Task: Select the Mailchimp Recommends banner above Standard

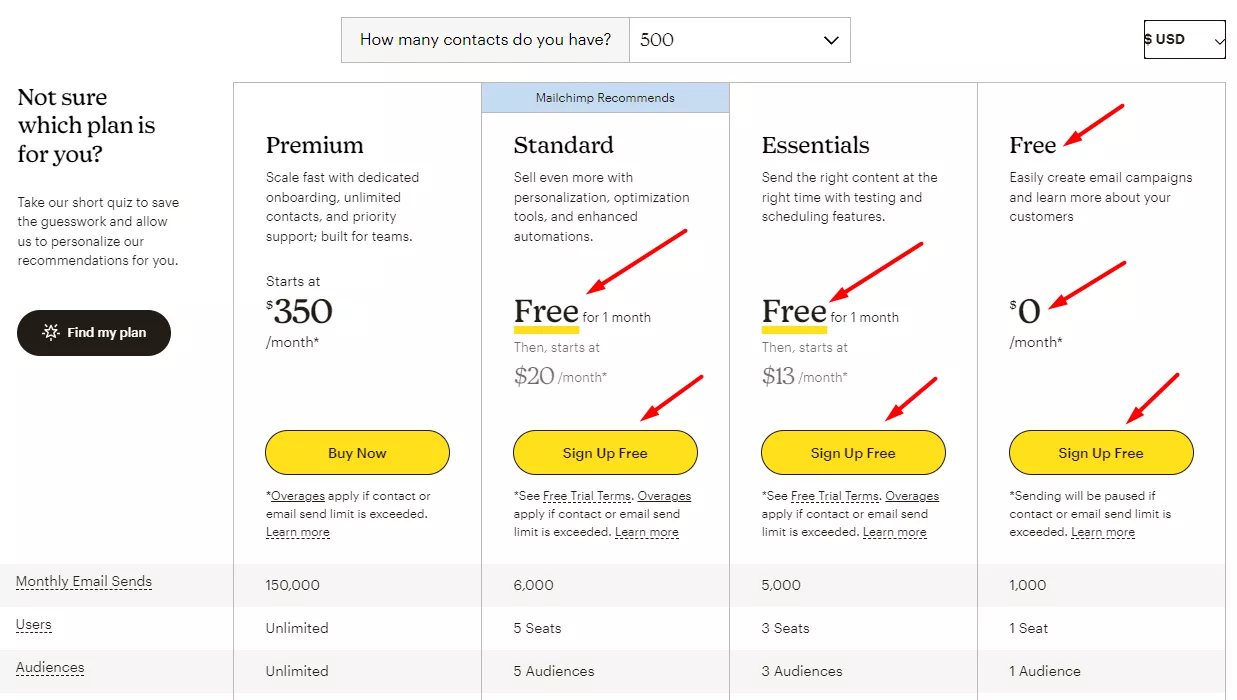Action: click(605, 97)
